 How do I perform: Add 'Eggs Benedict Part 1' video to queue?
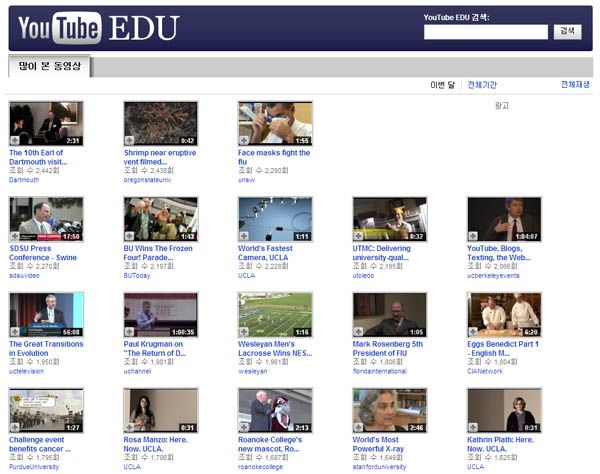pos(473,332)
